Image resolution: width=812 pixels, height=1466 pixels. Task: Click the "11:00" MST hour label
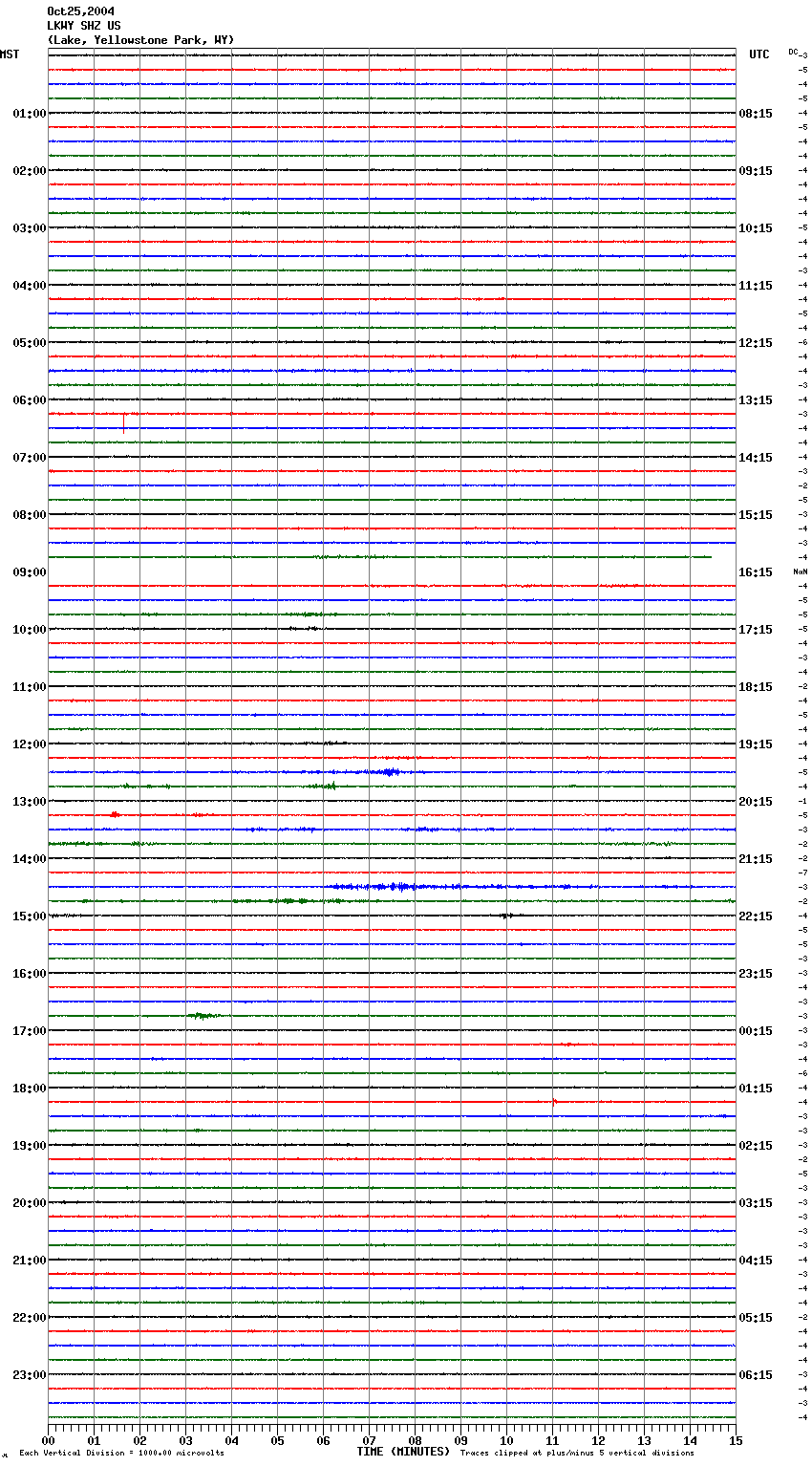coord(30,687)
